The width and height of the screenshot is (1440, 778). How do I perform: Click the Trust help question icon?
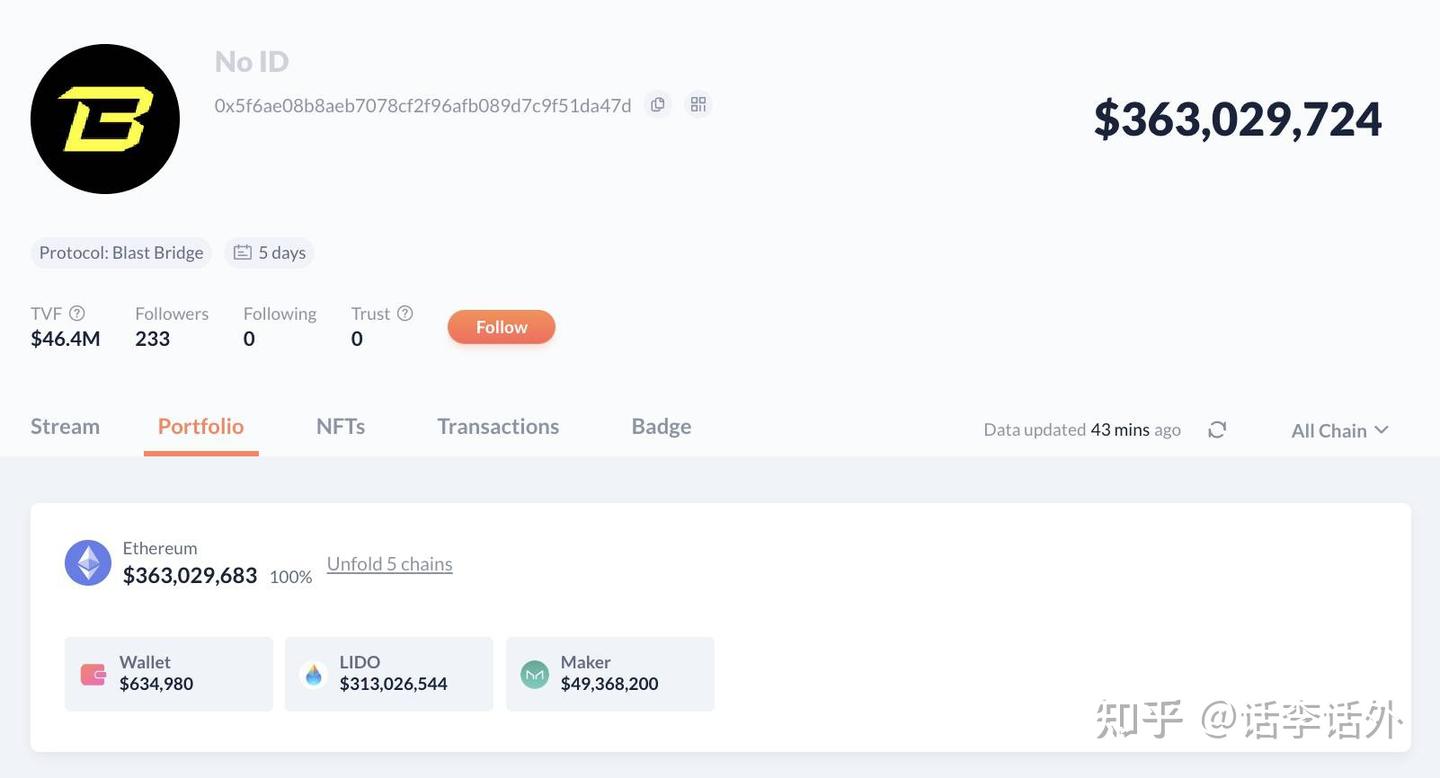(405, 313)
